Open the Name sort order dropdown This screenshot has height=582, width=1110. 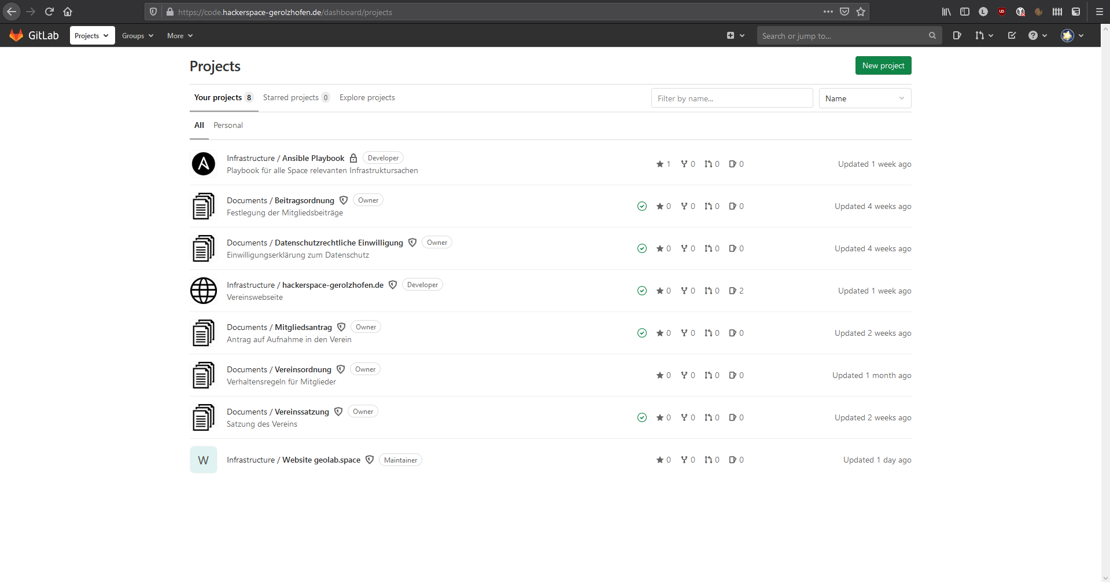coord(865,98)
